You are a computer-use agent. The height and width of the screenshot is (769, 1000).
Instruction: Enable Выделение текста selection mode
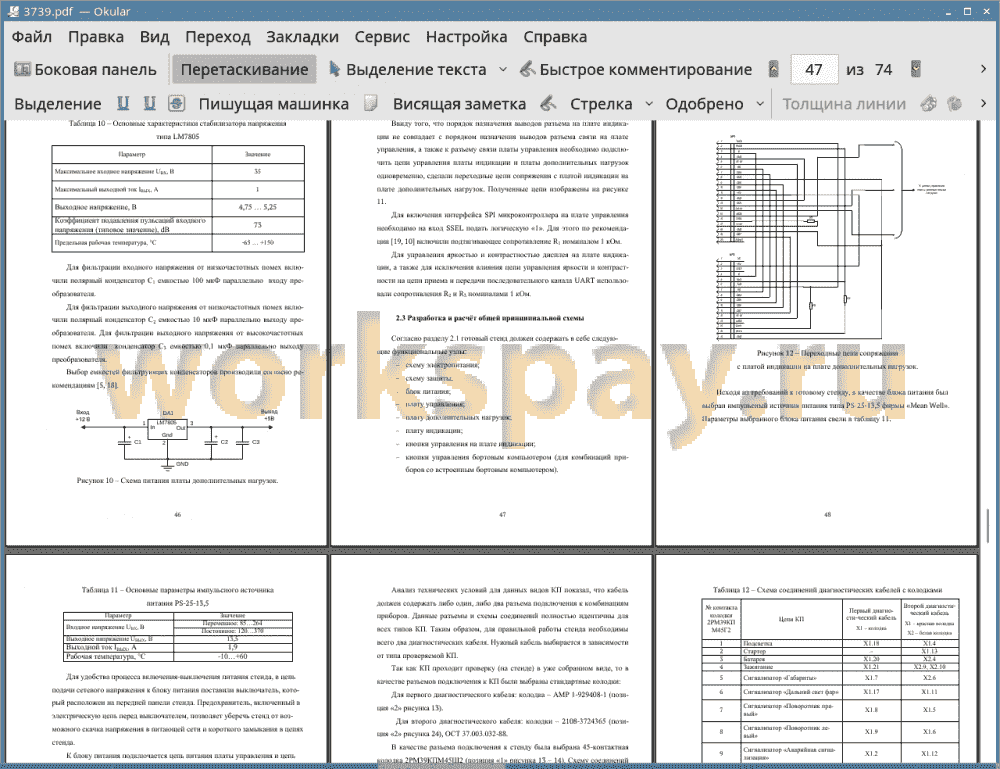click(407, 70)
